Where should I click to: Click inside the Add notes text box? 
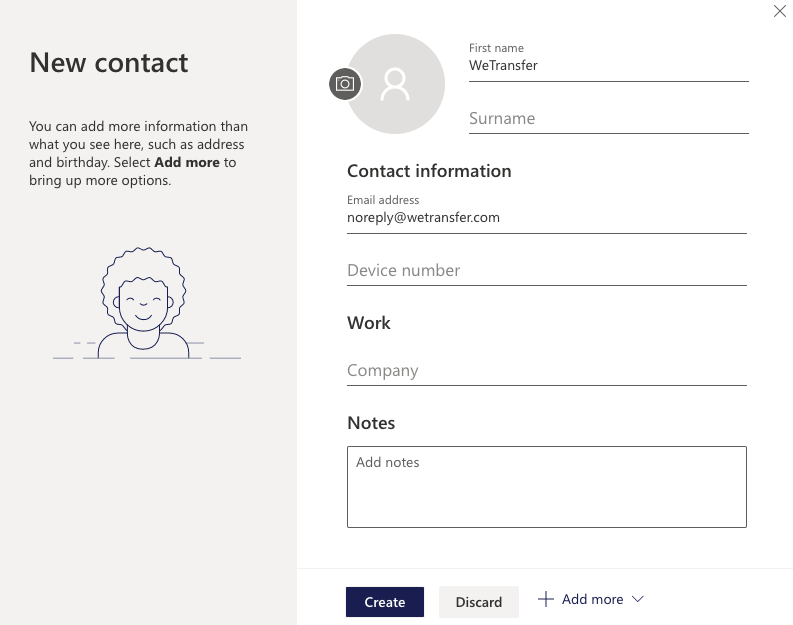coord(546,486)
